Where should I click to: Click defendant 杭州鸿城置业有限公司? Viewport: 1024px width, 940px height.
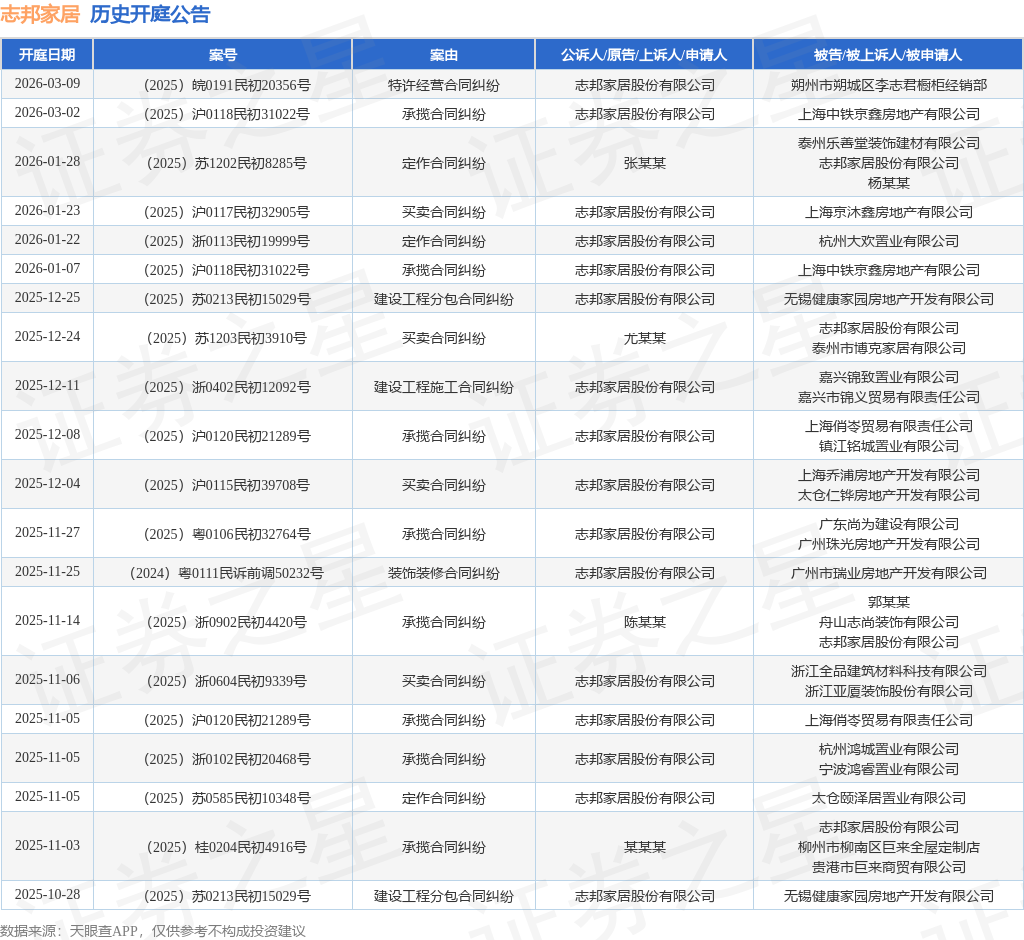[x=889, y=749]
